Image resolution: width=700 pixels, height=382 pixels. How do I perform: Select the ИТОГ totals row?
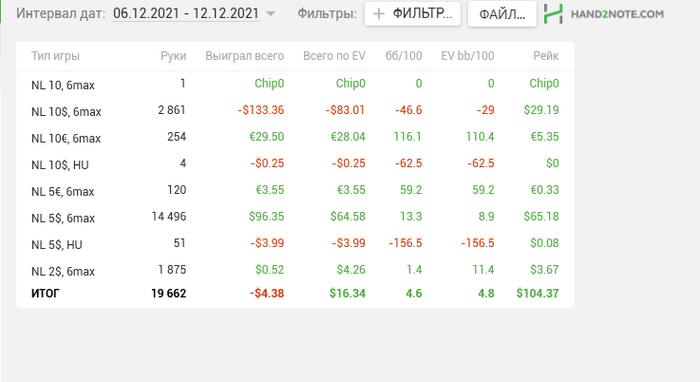point(295,293)
